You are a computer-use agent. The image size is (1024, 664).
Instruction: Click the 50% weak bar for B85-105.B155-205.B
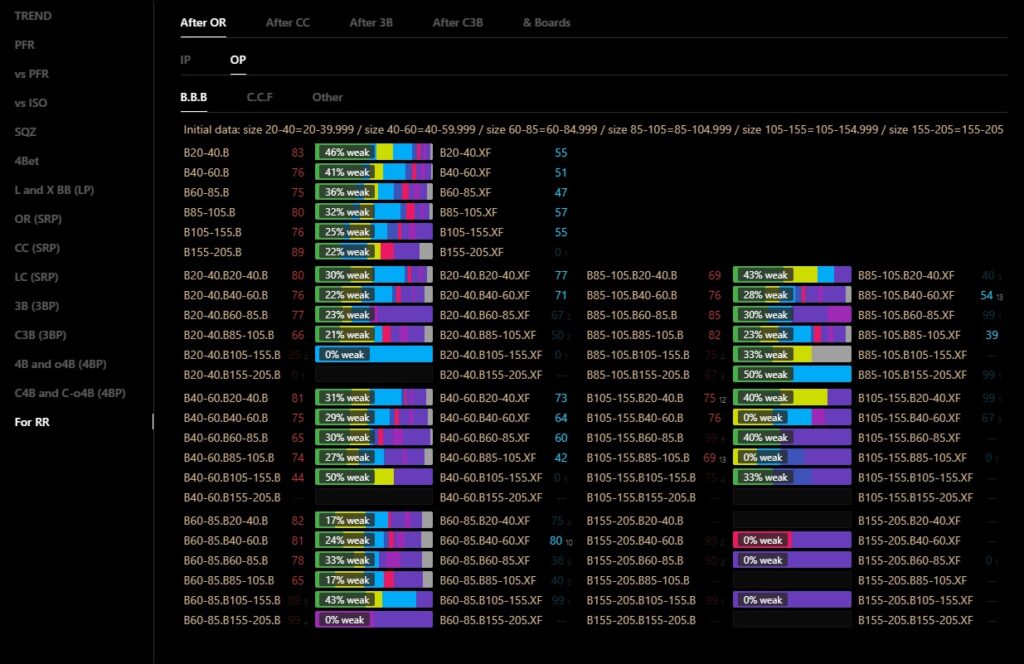[x=791, y=374]
